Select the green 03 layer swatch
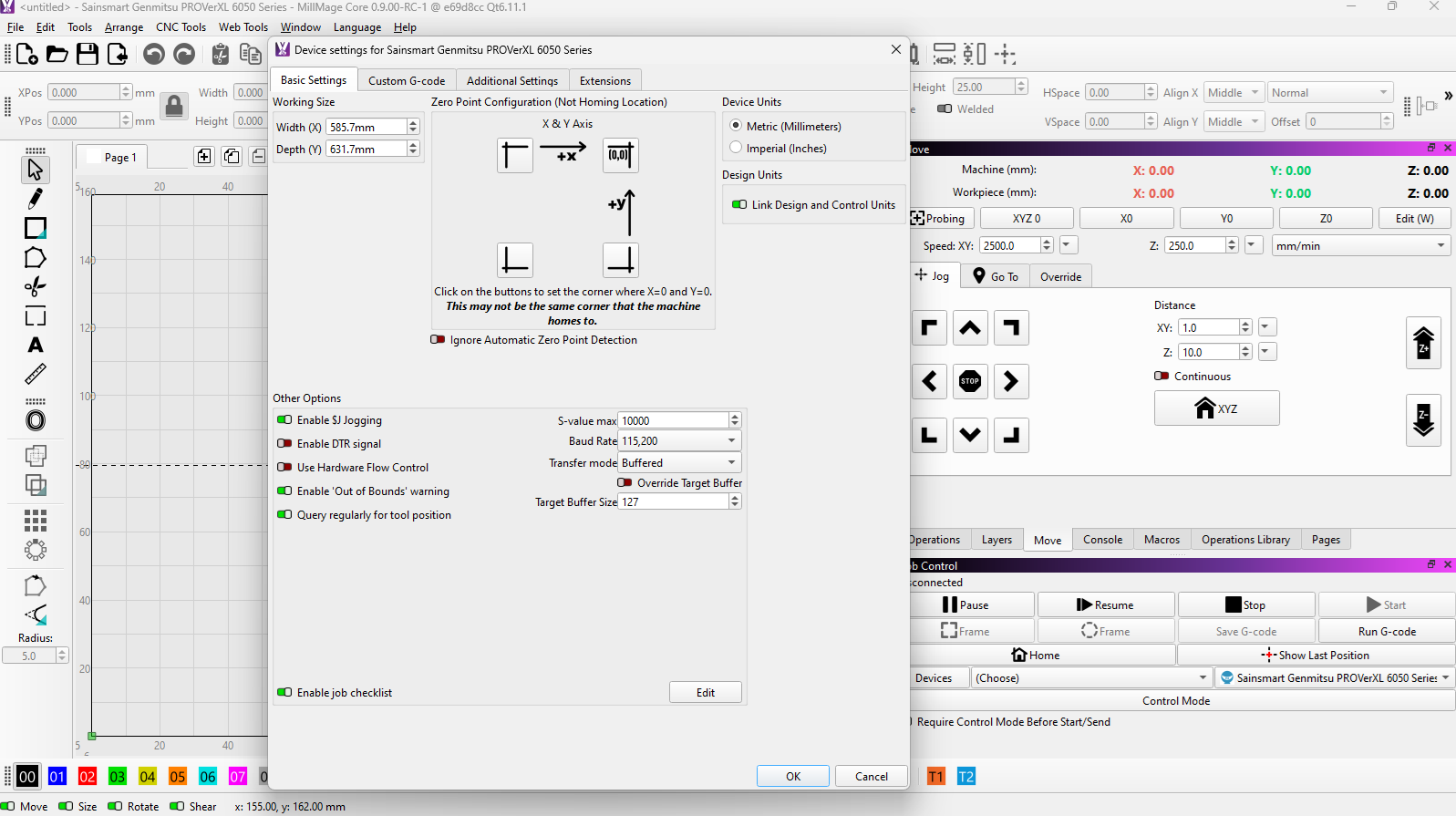The image size is (1456, 816). tap(118, 777)
